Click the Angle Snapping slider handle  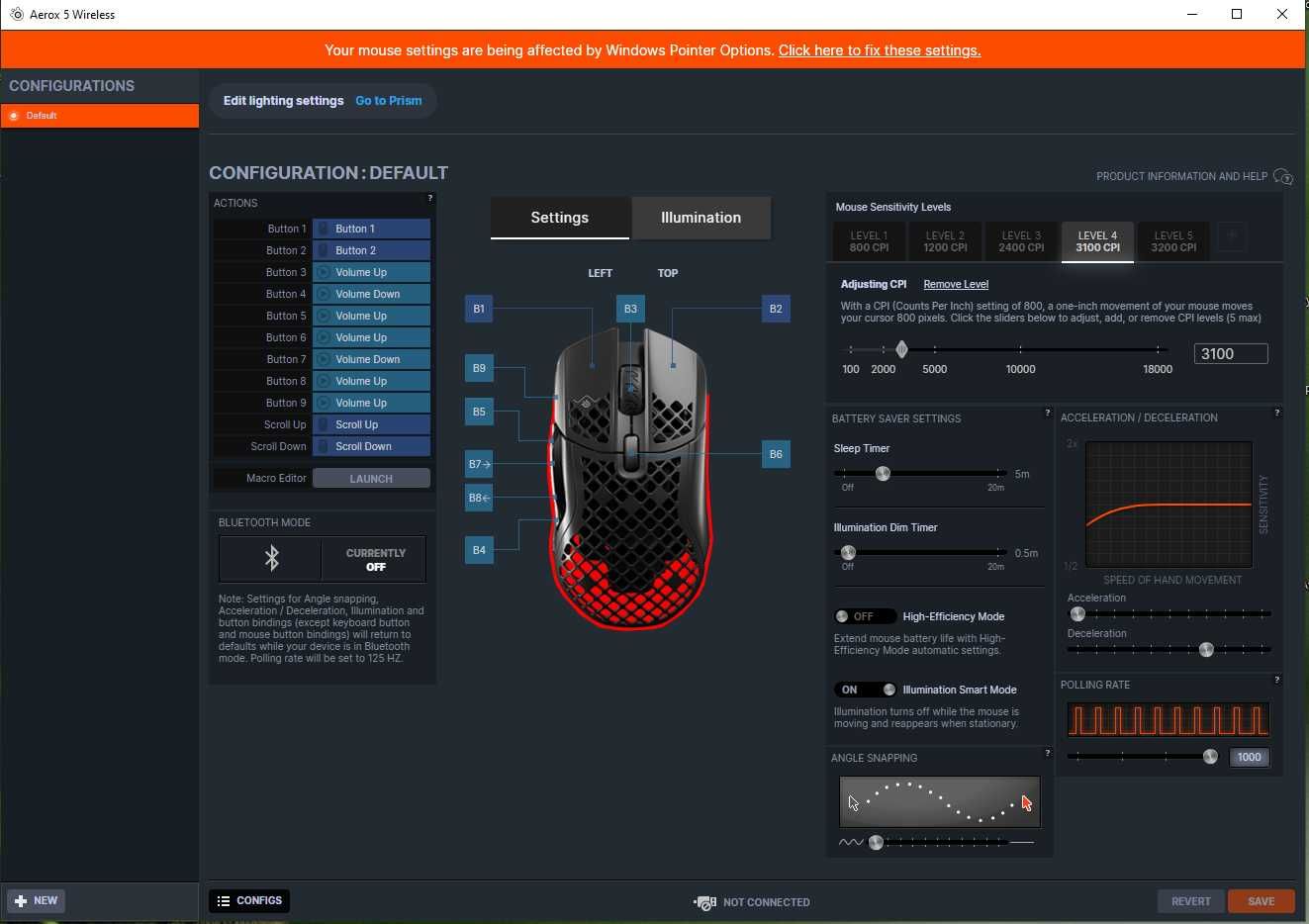876,843
